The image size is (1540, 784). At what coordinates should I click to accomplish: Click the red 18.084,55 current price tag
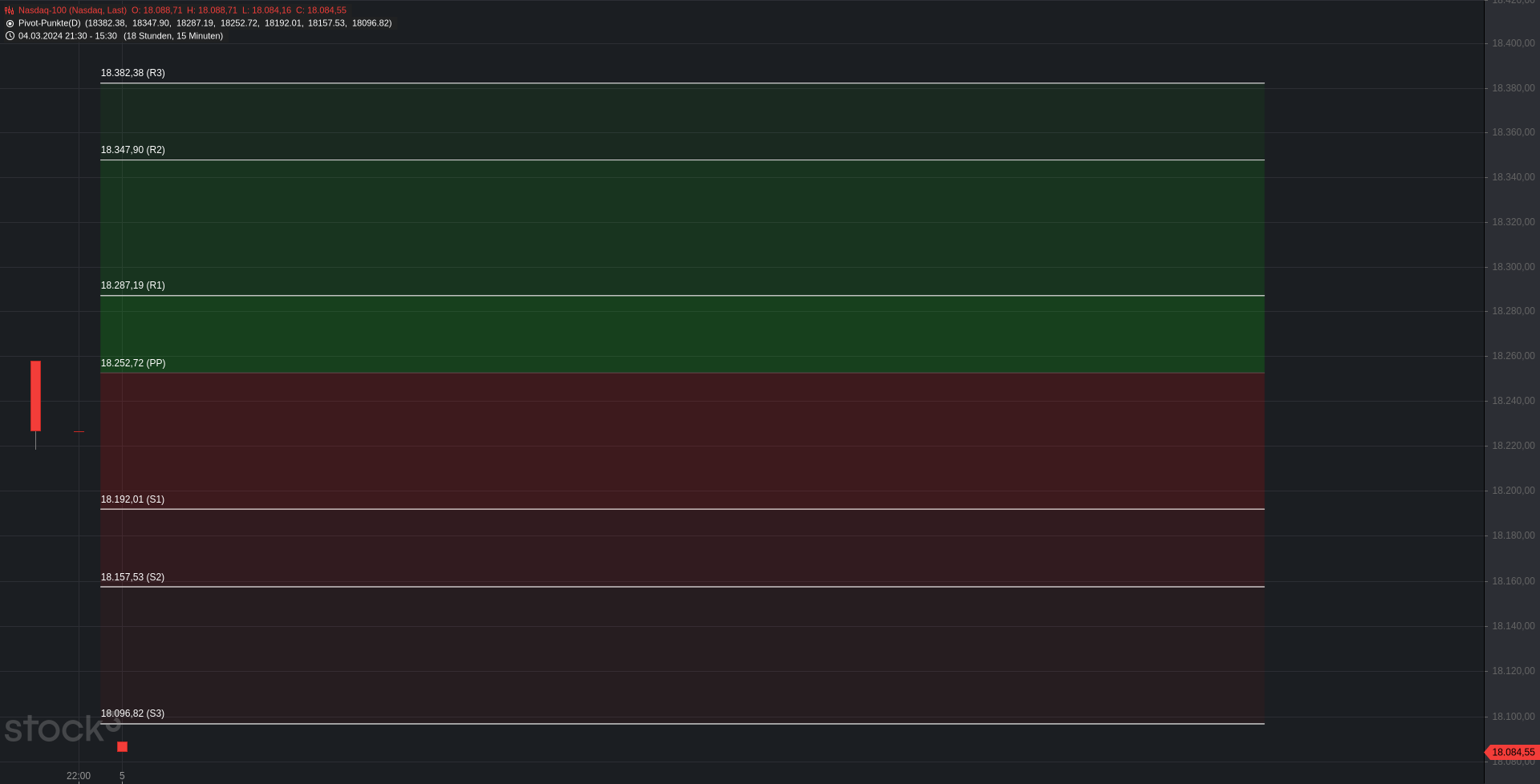coord(1511,752)
